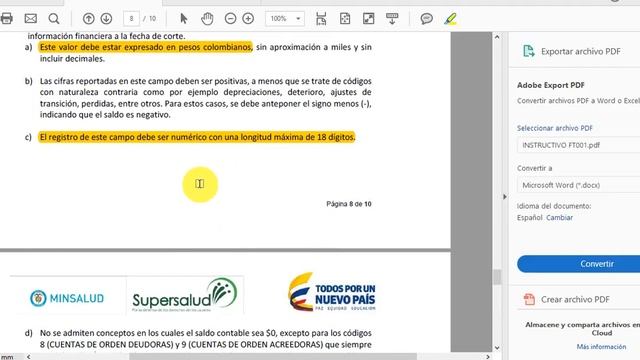The image size is (640, 360).
Task: Click the vertical scrollbar thumb
Action: (497, 277)
